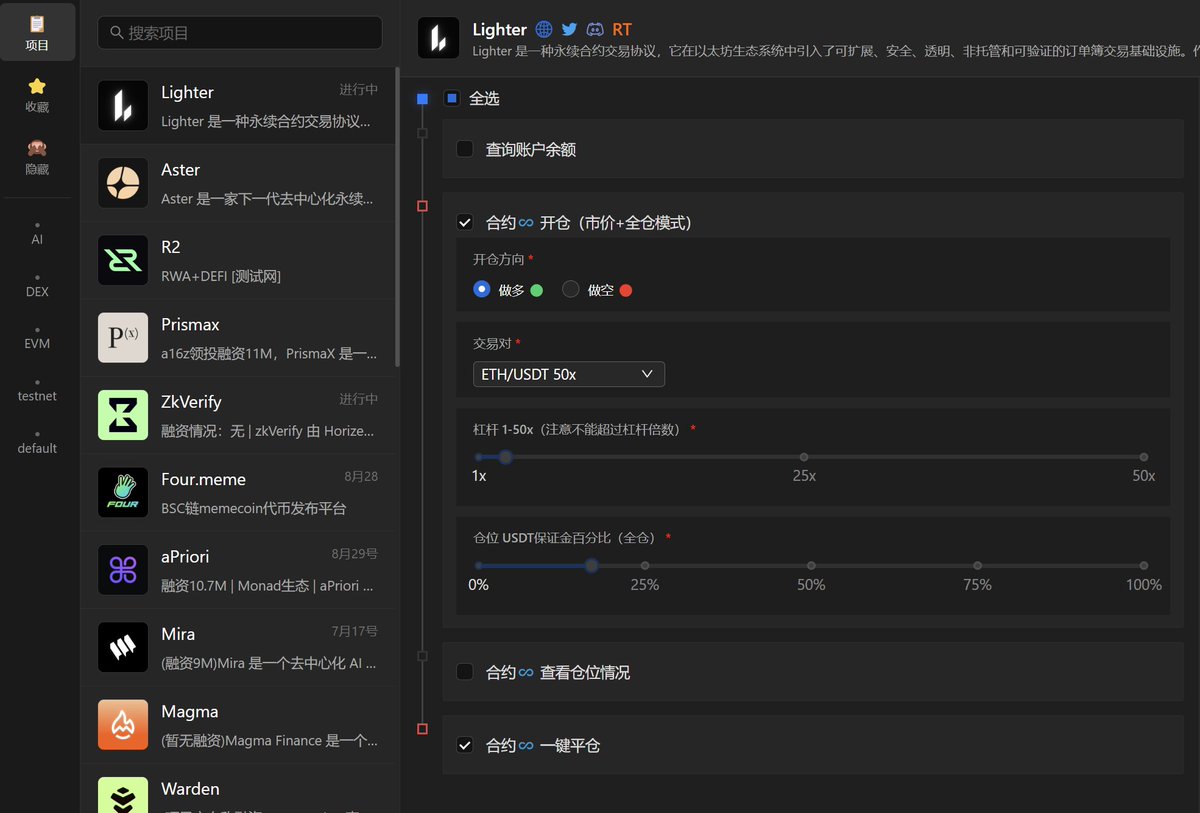The image size is (1200, 813).
Task: Click the 25% label on margin slider
Action: click(644, 585)
